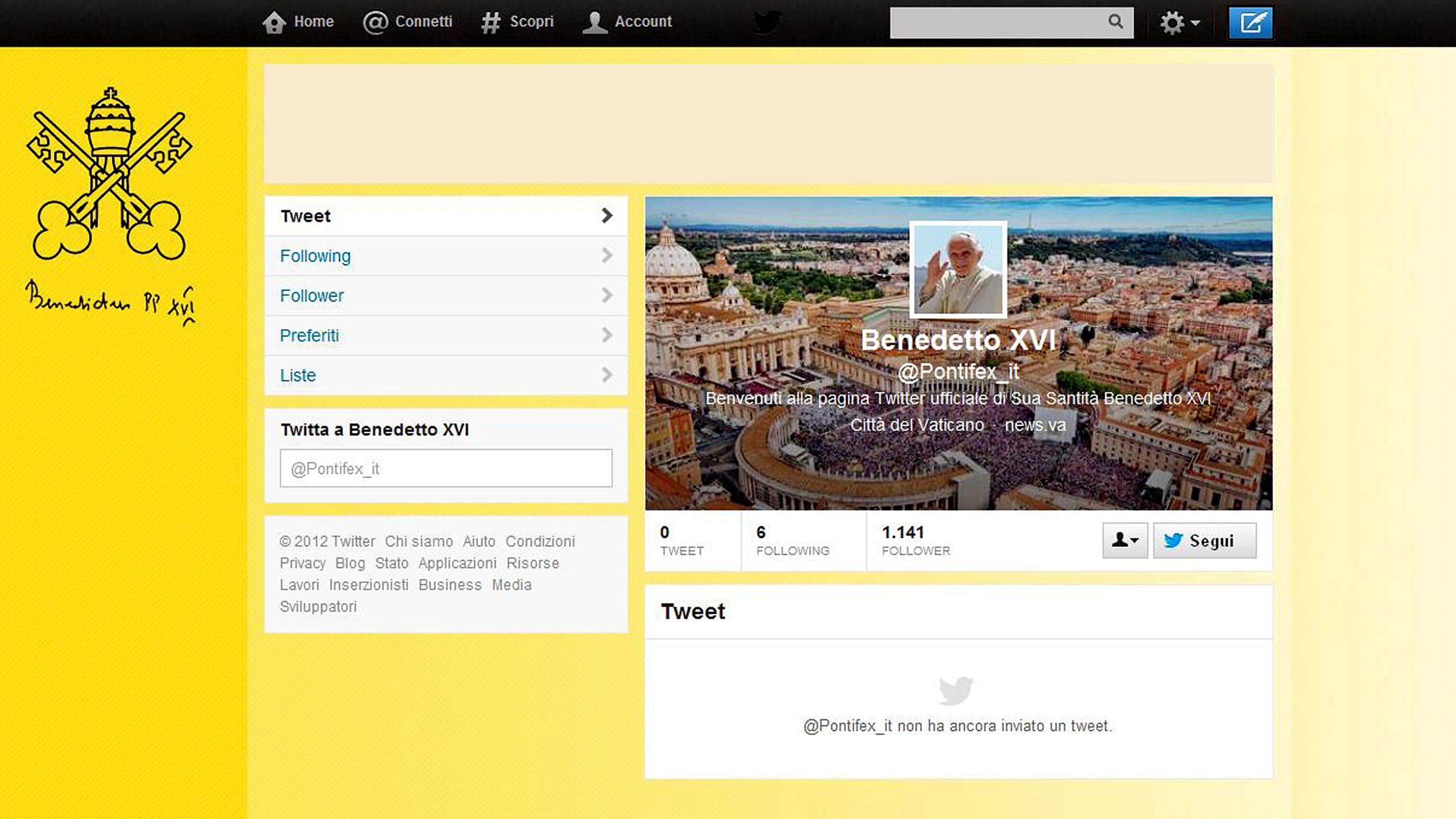Click the Privacy footer link
Viewport: 1456px width, 819px height.
point(302,564)
